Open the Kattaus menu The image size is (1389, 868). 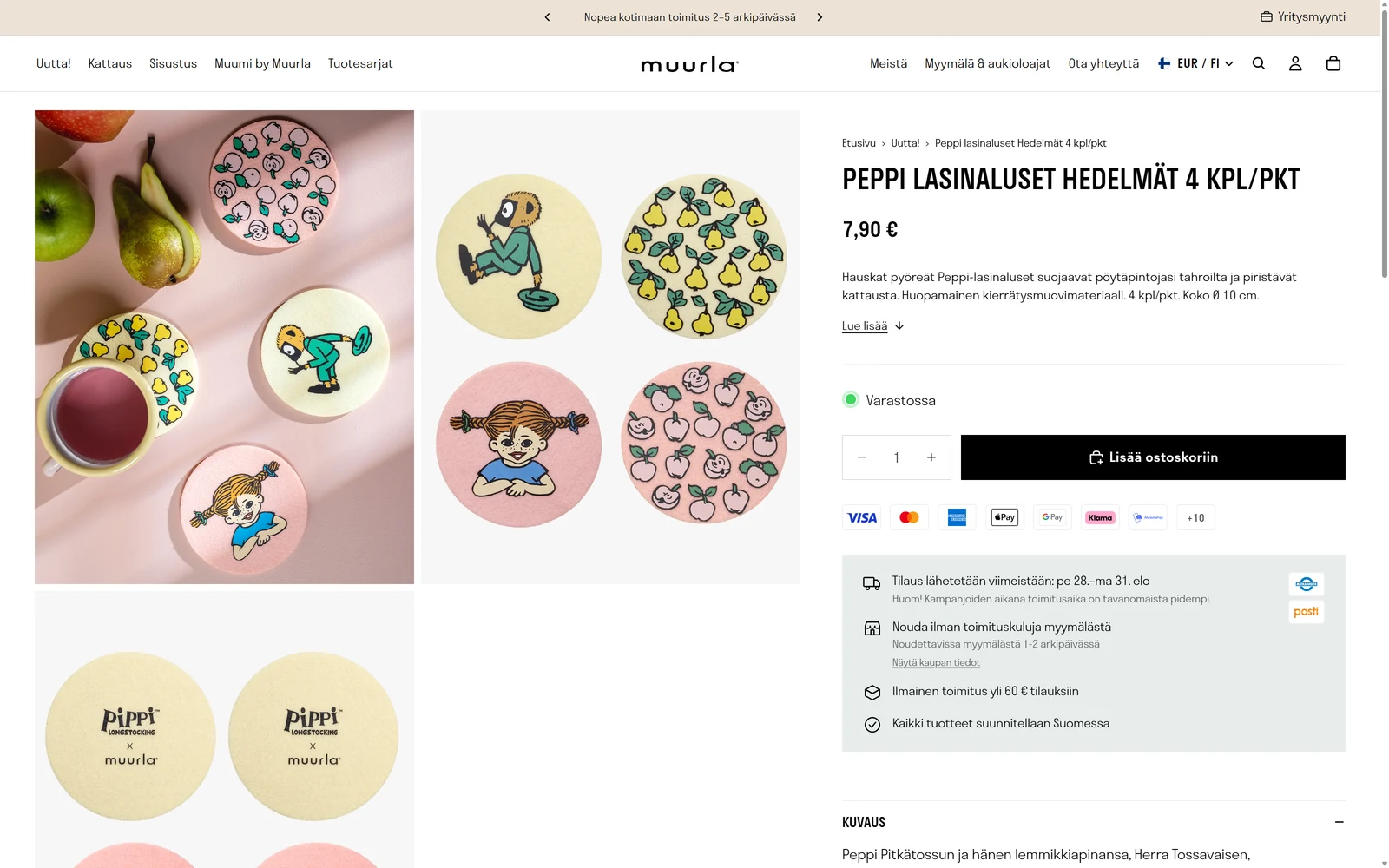point(110,63)
